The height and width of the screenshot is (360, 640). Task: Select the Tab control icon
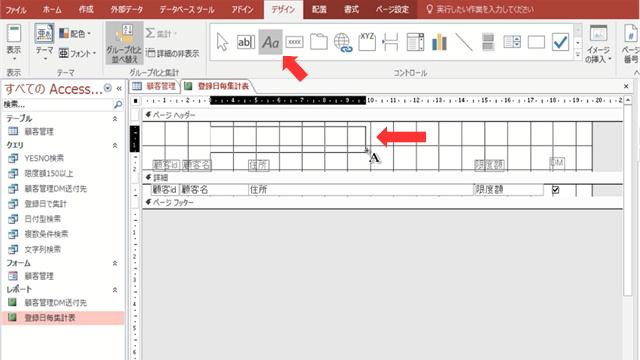pos(318,42)
